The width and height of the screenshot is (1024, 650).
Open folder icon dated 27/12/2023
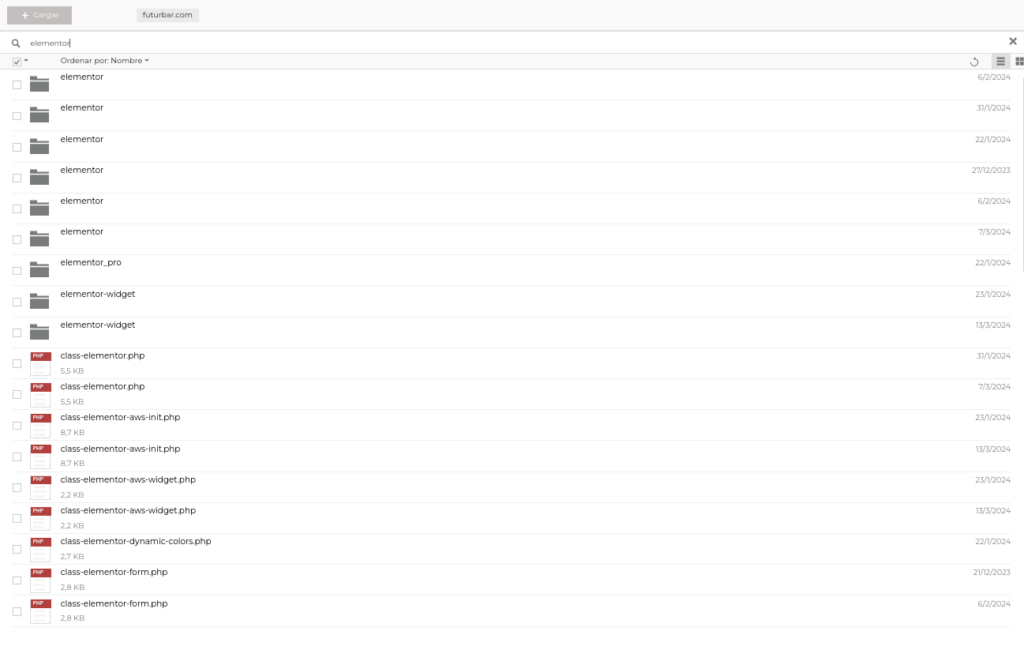pyautogui.click(x=39, y=176)
